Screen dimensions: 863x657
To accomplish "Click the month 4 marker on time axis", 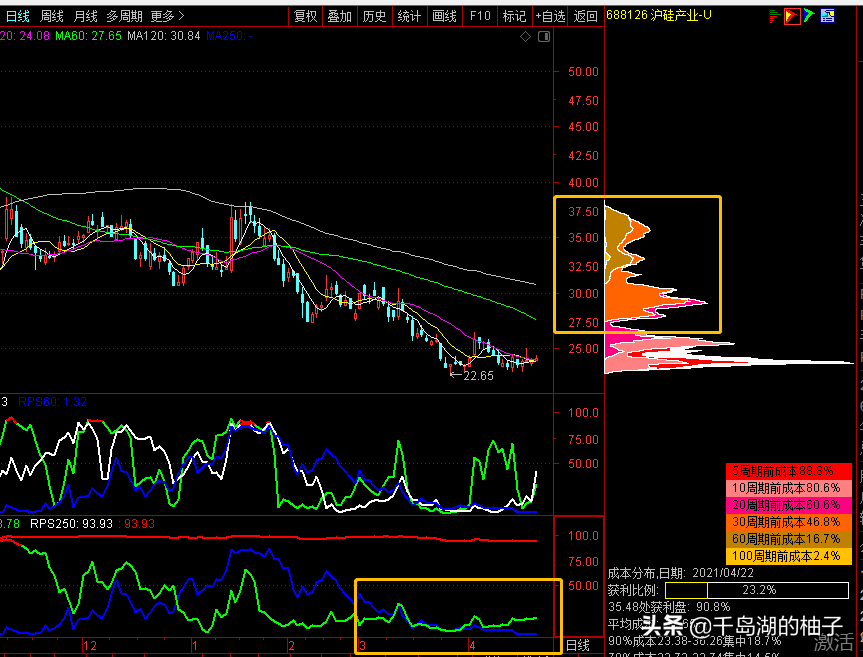I will tap(472, 645).
